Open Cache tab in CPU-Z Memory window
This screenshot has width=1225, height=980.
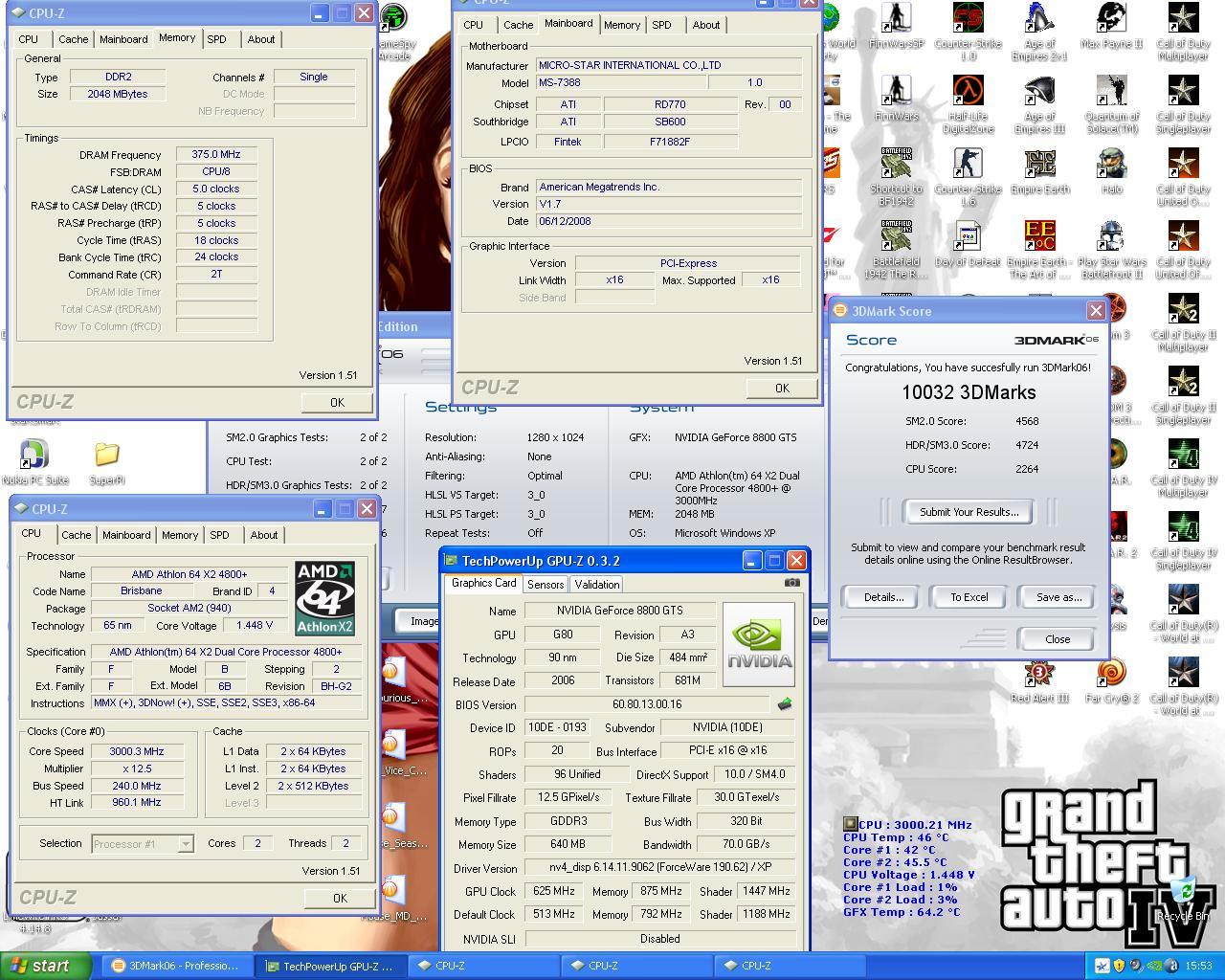(x=74, y=39)
